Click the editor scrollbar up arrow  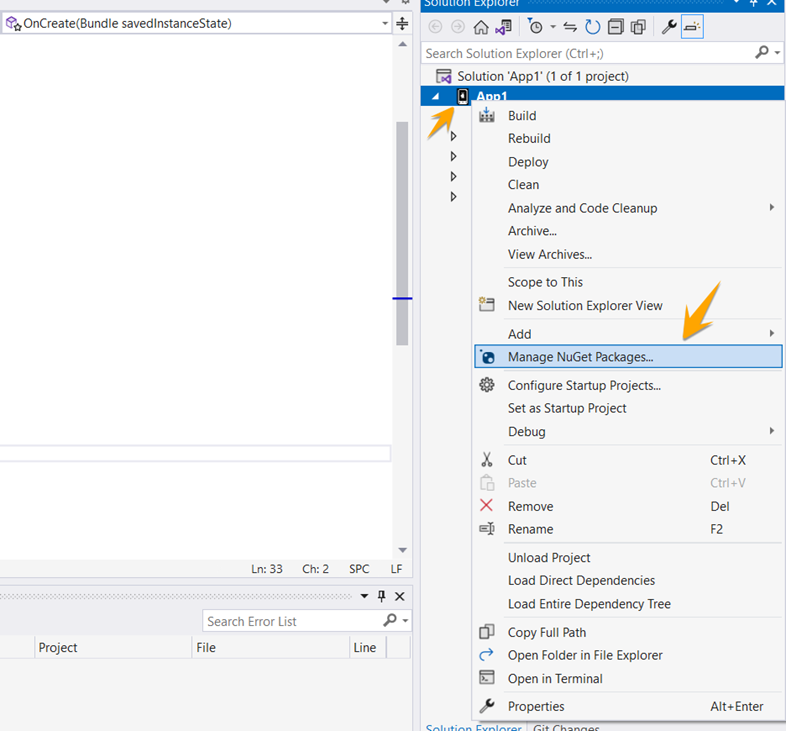coord(402,45)
